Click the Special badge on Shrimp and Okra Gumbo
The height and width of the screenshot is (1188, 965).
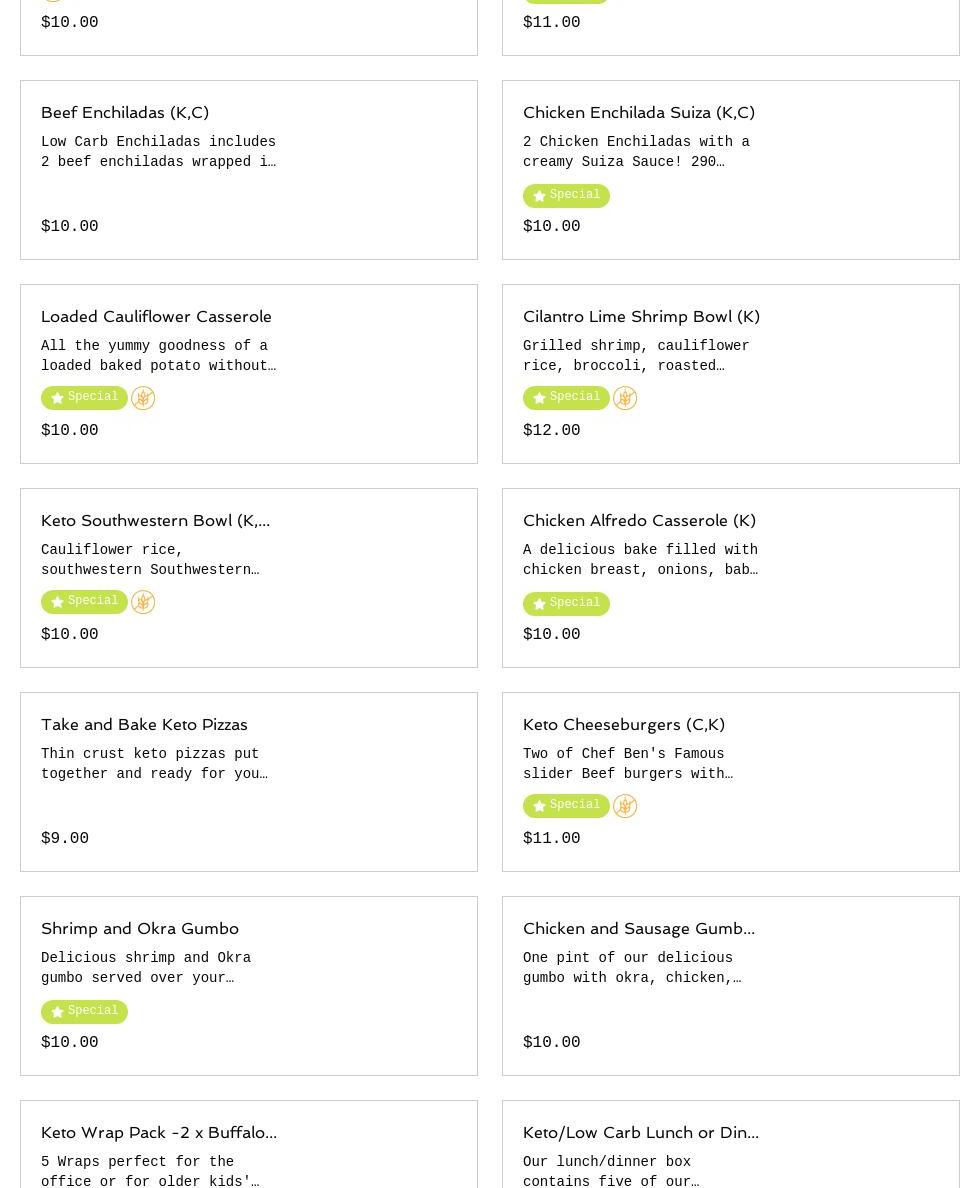[x=84, y=1012]
